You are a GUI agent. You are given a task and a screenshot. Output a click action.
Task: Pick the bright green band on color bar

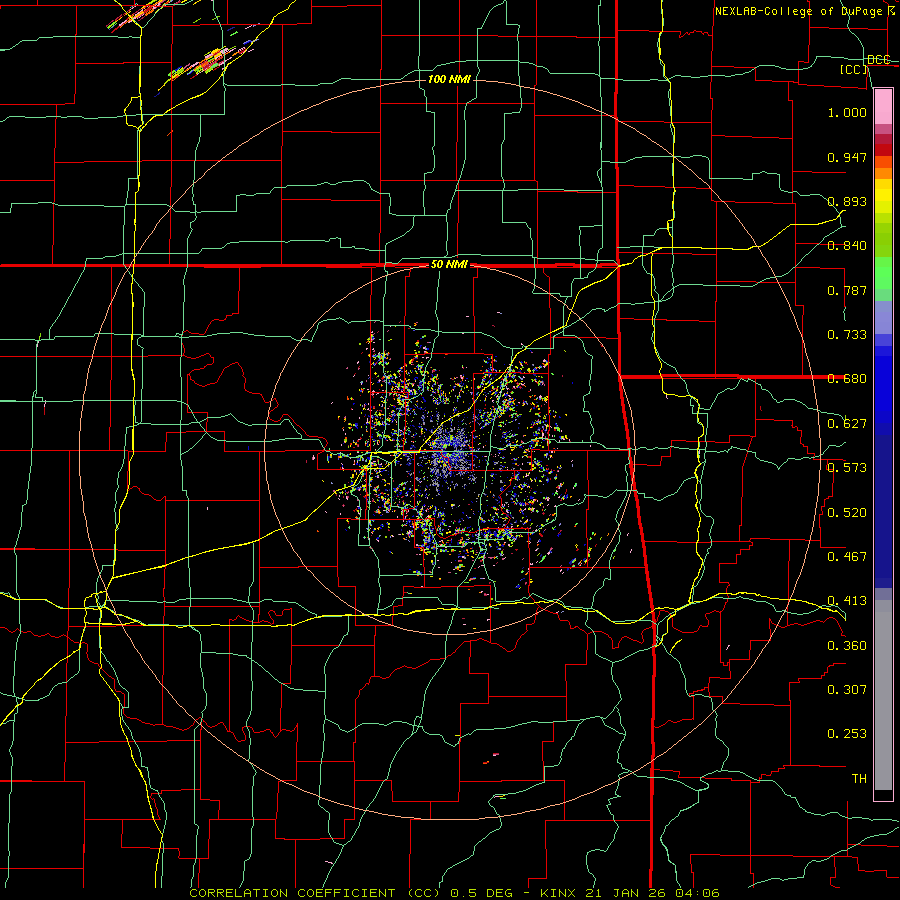(x=883, y=273)
